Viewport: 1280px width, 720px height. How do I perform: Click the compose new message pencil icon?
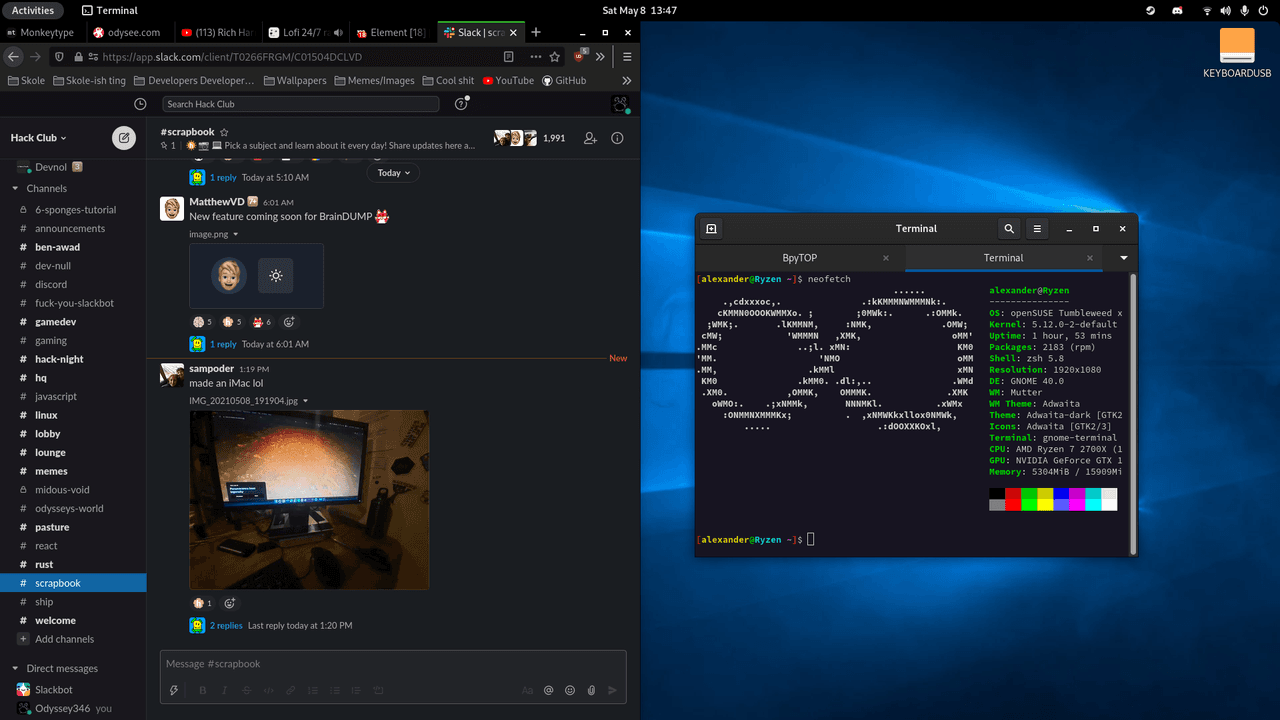[x=124, y=138]
